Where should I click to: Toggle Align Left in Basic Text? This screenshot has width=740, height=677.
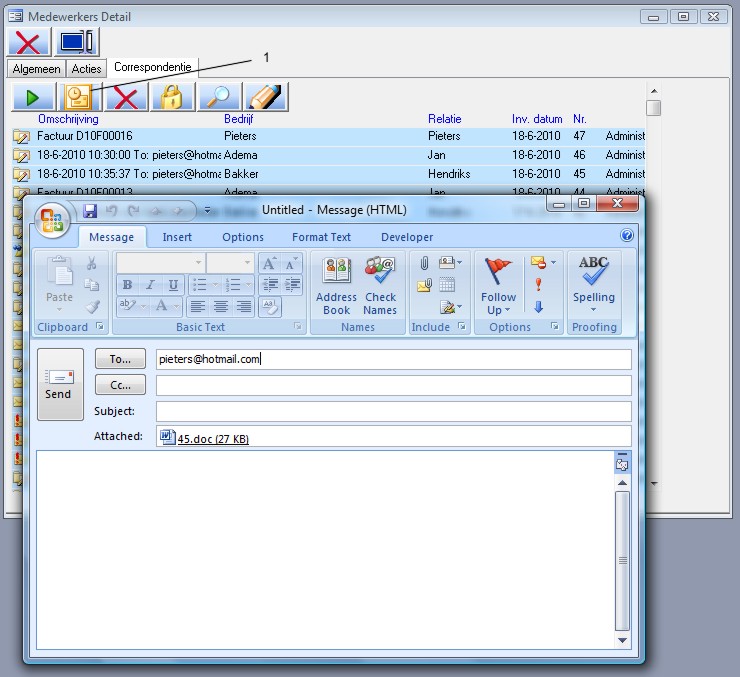click(x=198, y=307)
